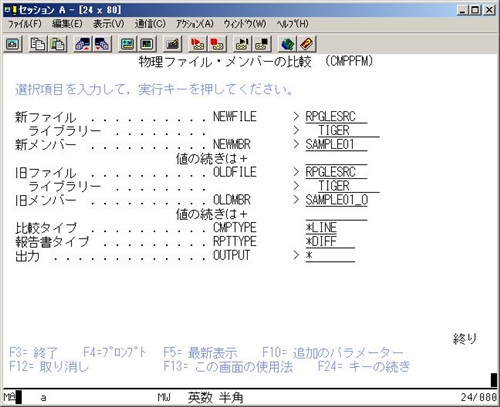Click the quit macro playback icon
Viewport: 500px width, 407px height.
coord(262,44)
